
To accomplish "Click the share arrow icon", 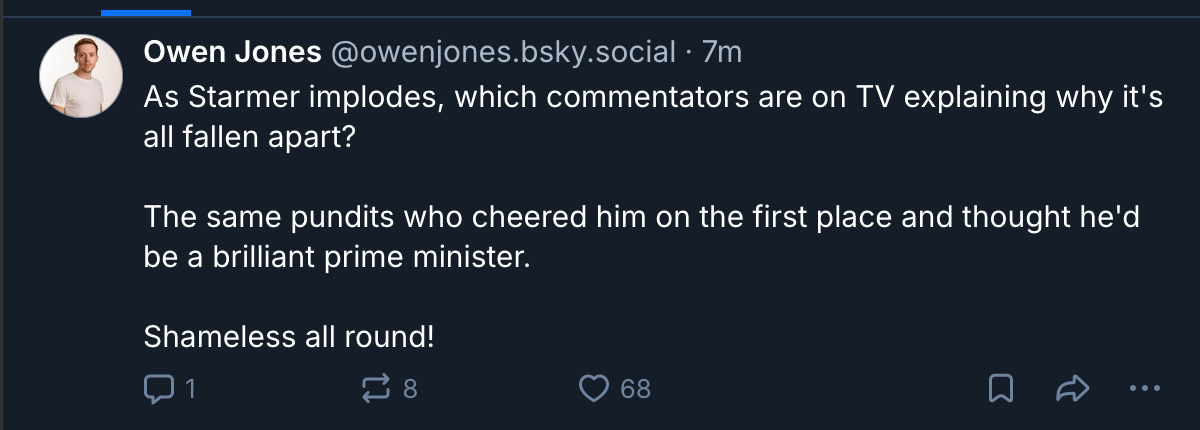I will (1072, 388).
